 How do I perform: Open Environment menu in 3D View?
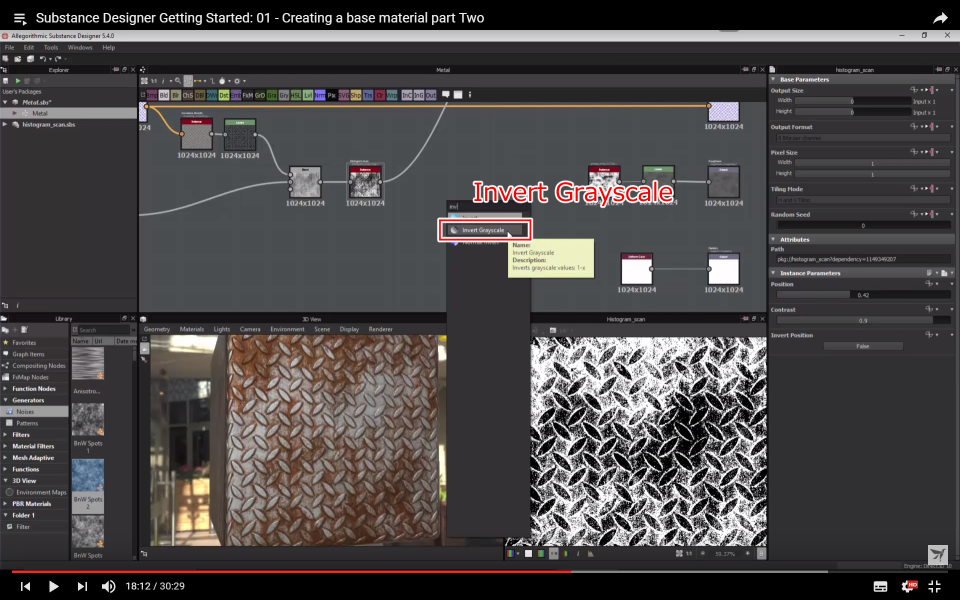click(287, 329)
